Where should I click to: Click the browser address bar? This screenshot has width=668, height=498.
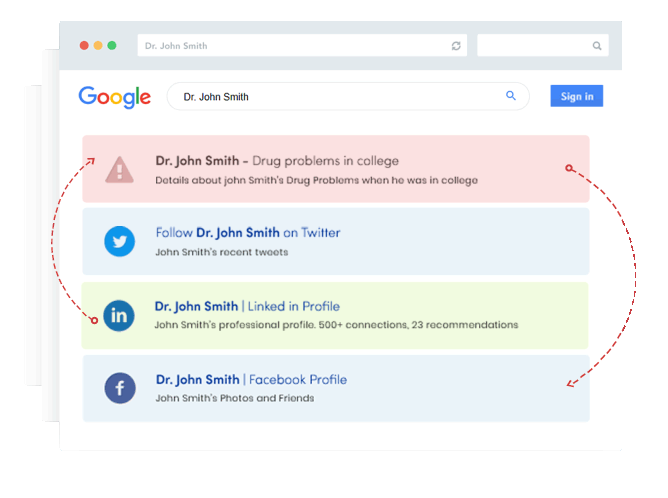pos(290,46)
